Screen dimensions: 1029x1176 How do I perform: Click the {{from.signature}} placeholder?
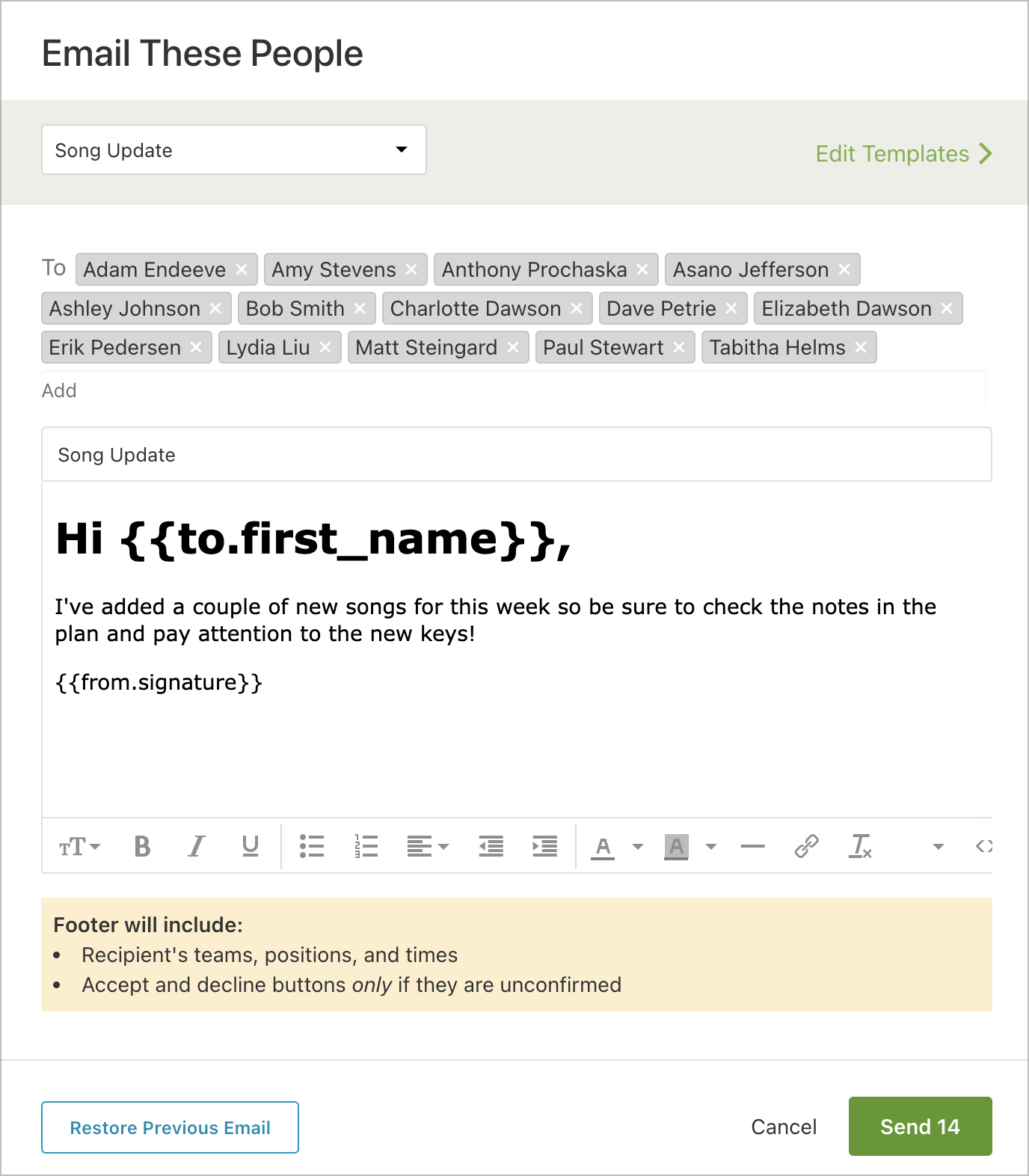[159, 682]
